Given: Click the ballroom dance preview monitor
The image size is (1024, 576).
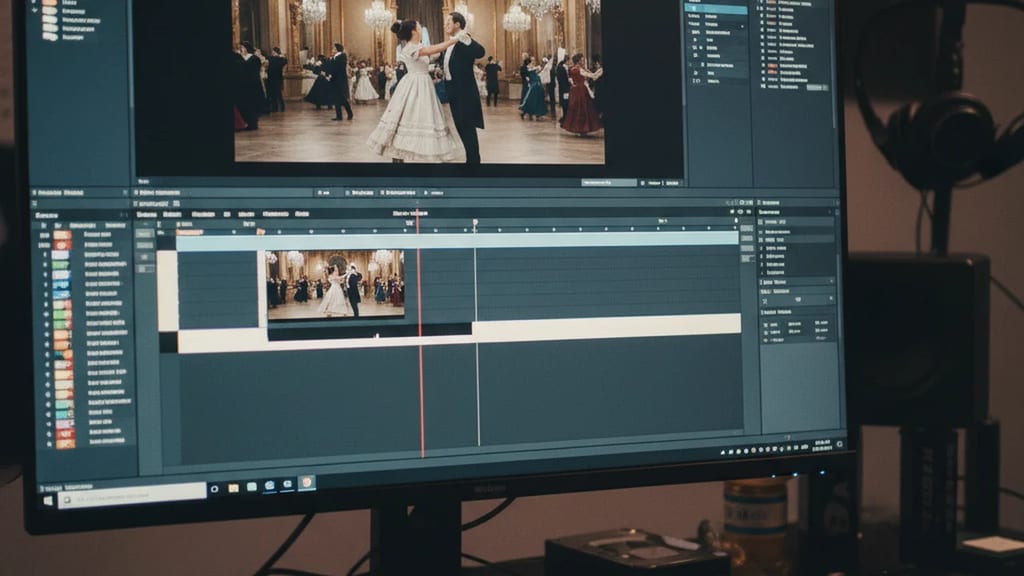Looking at the screenshot, I should point(419,81).
